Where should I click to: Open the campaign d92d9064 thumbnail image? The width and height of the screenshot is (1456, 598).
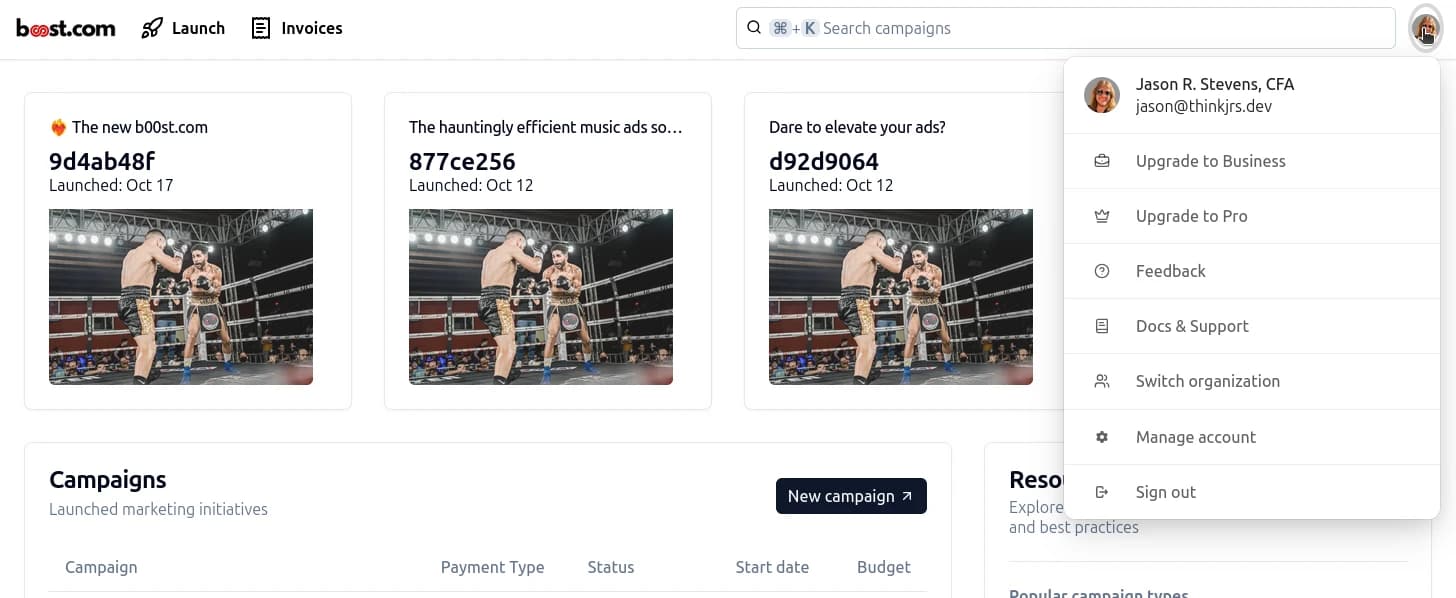901,297
